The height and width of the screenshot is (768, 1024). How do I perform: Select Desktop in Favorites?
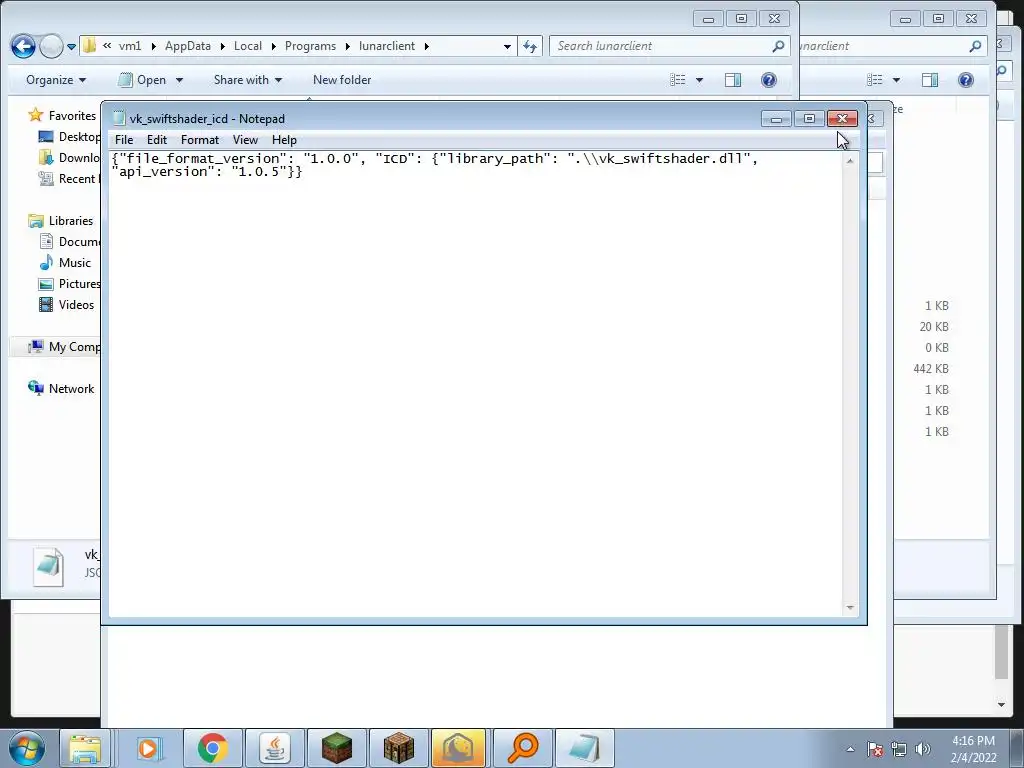pos(70,136)
